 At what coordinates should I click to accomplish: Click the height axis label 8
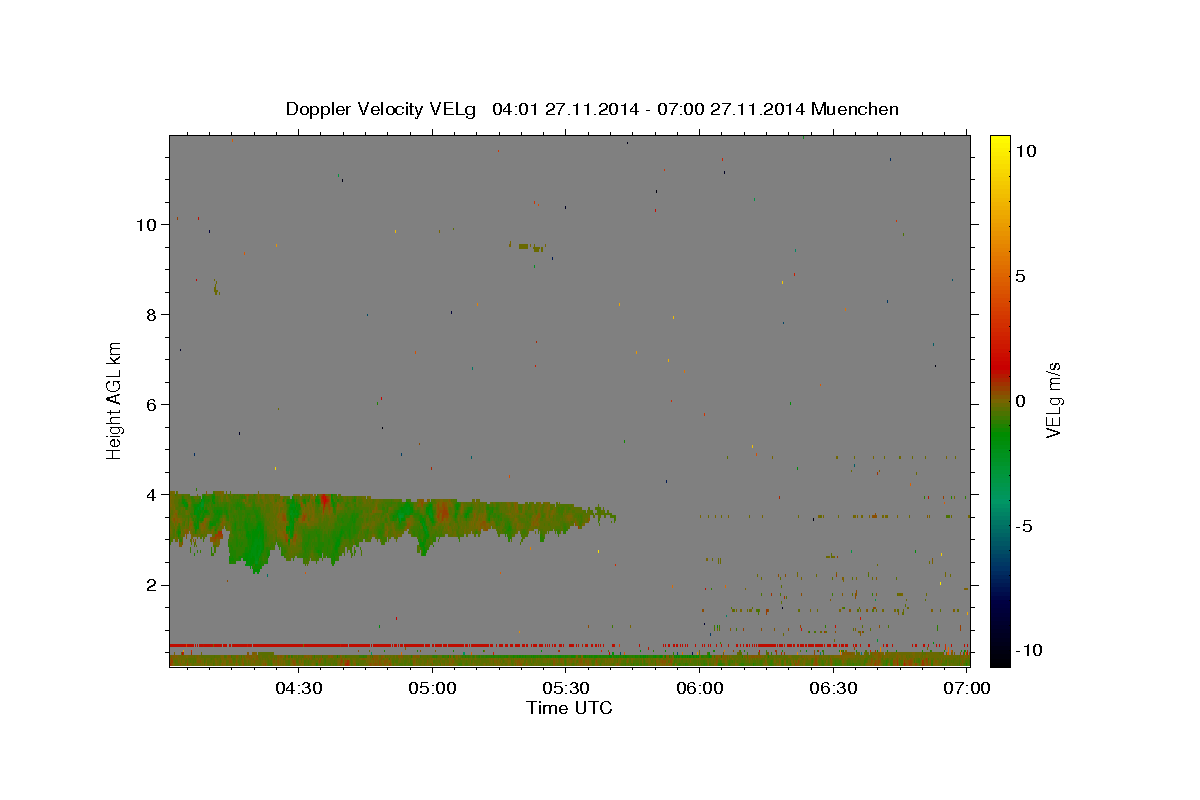[x=151, y=315]
